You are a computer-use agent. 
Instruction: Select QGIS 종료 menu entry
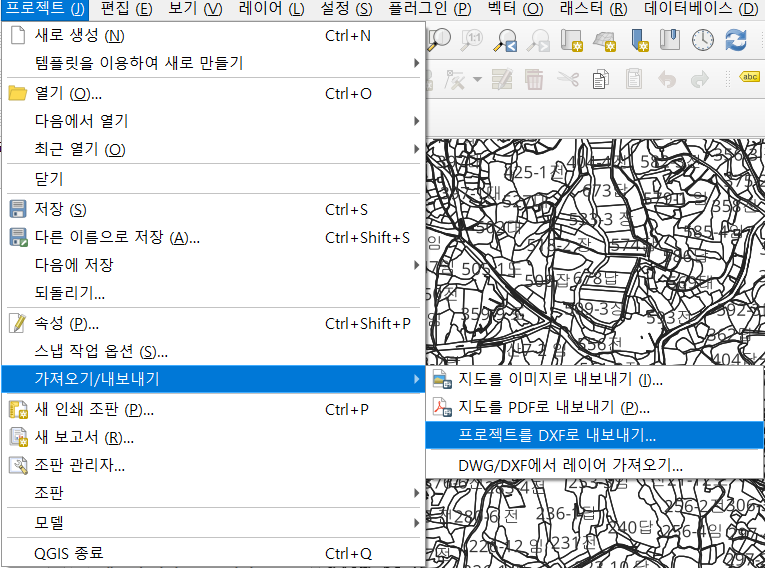214,553
